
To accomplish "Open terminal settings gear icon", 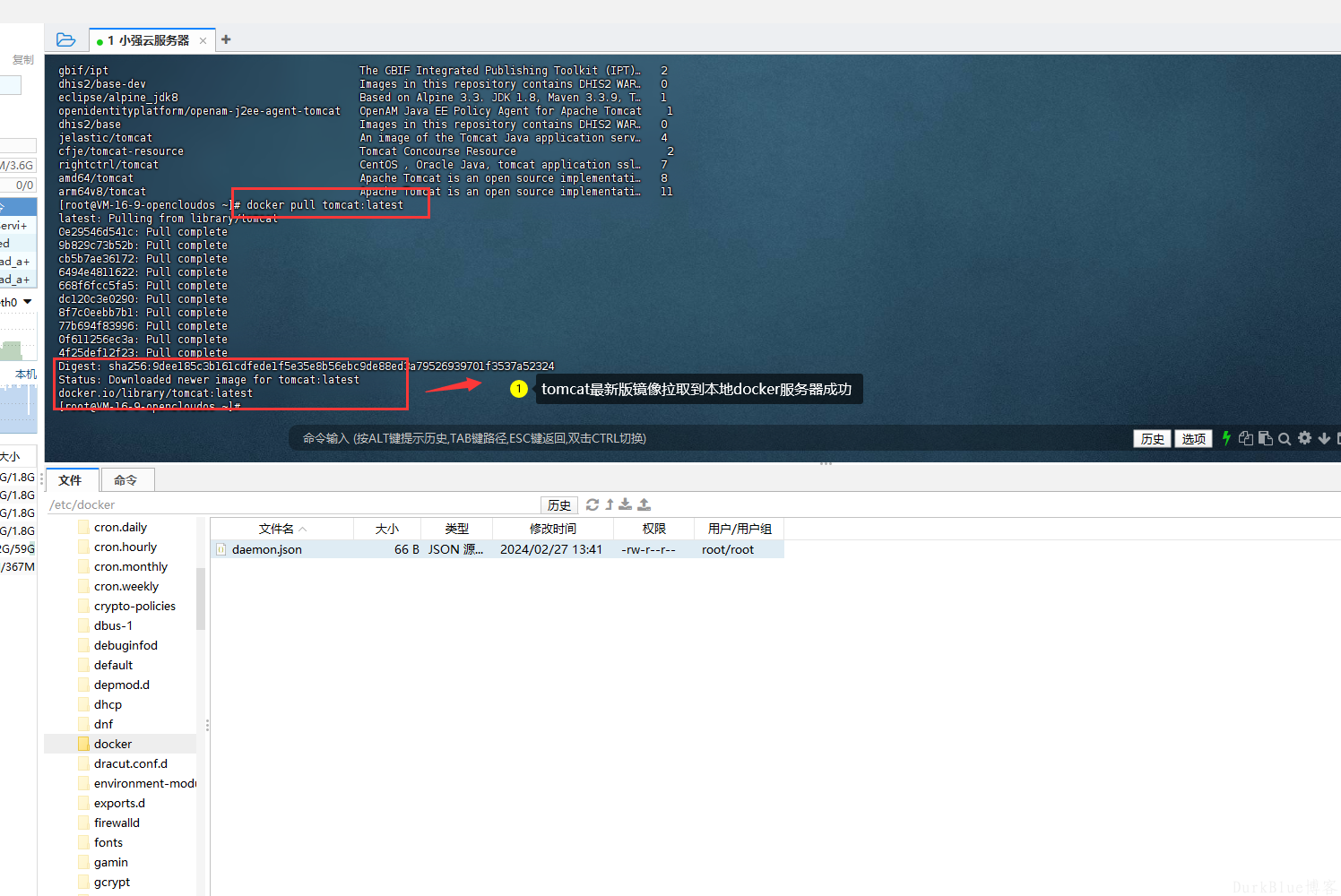I will point(1304,438).
